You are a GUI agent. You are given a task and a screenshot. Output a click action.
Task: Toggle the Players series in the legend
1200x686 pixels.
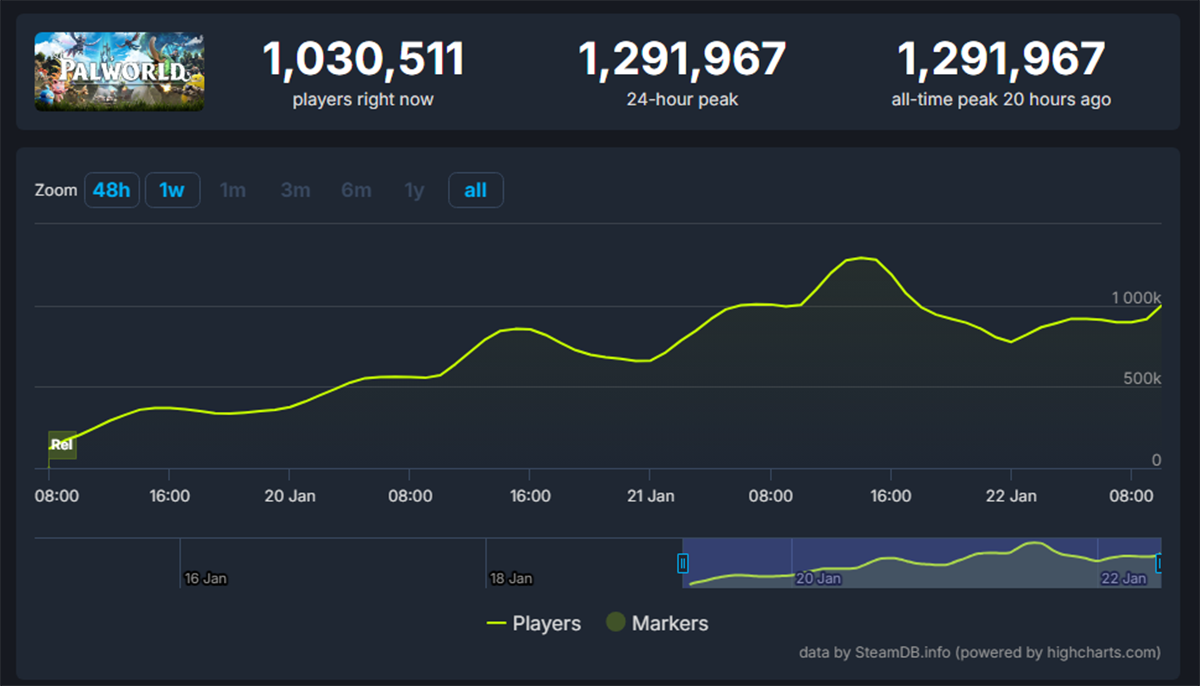point(546,623)
